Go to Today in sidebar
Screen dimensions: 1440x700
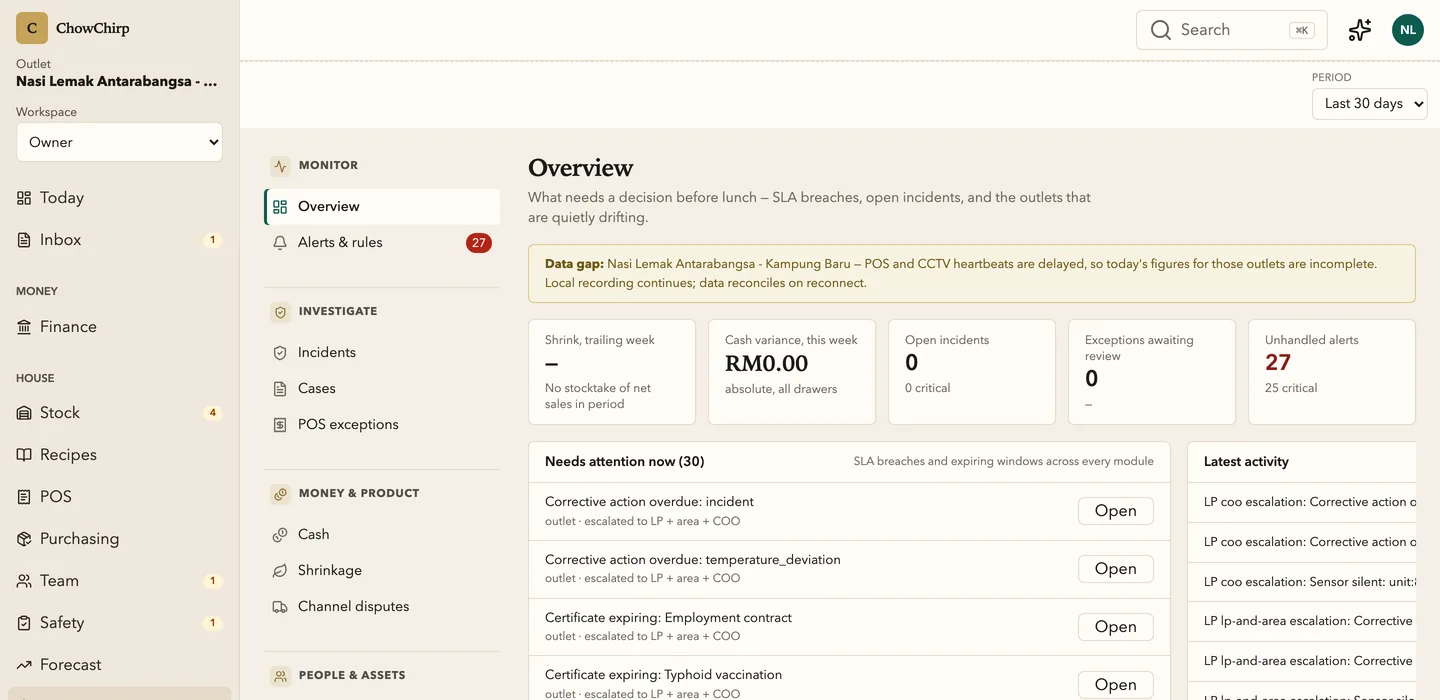119,198
